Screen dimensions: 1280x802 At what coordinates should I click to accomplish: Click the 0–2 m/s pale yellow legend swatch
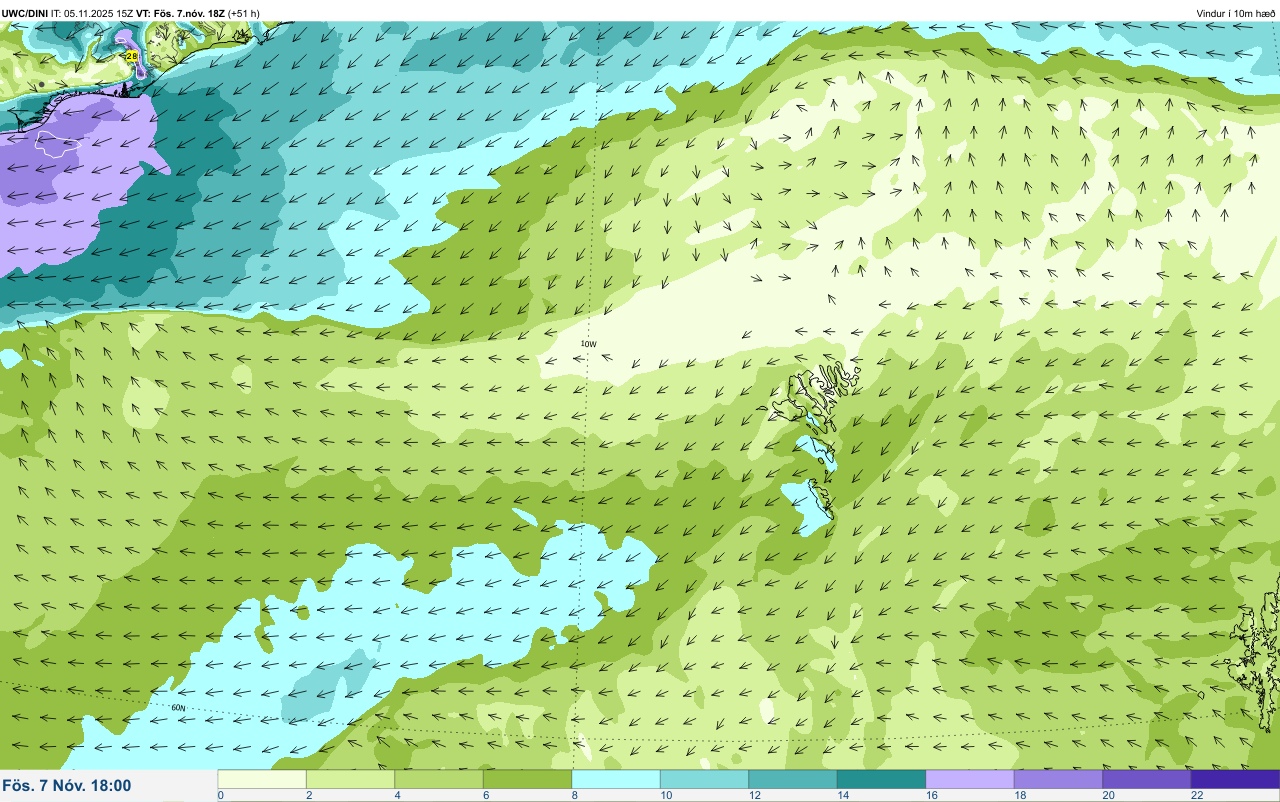pos(262,779)
